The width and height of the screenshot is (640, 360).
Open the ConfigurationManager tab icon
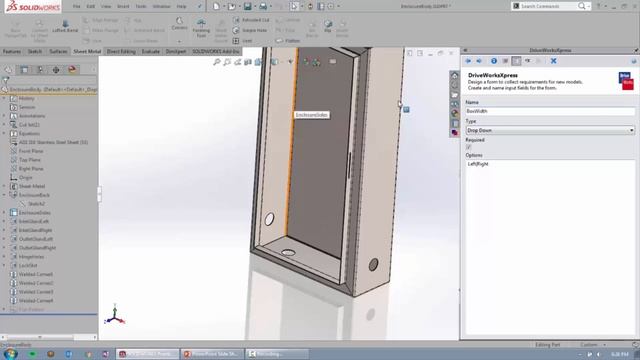[x=40, y=69]
